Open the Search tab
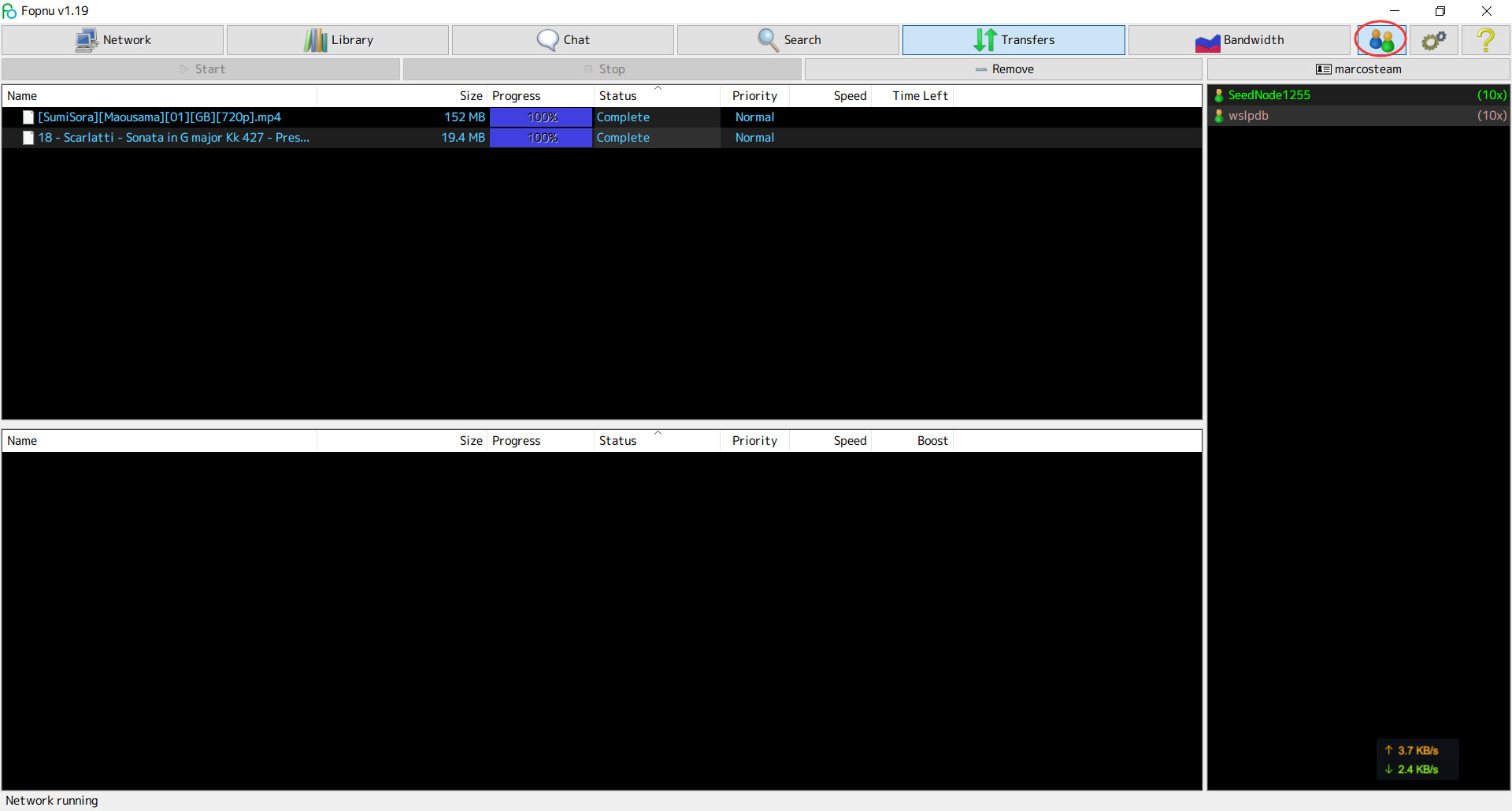Viewport: 1512px width, 811px height. pos(788,40)
